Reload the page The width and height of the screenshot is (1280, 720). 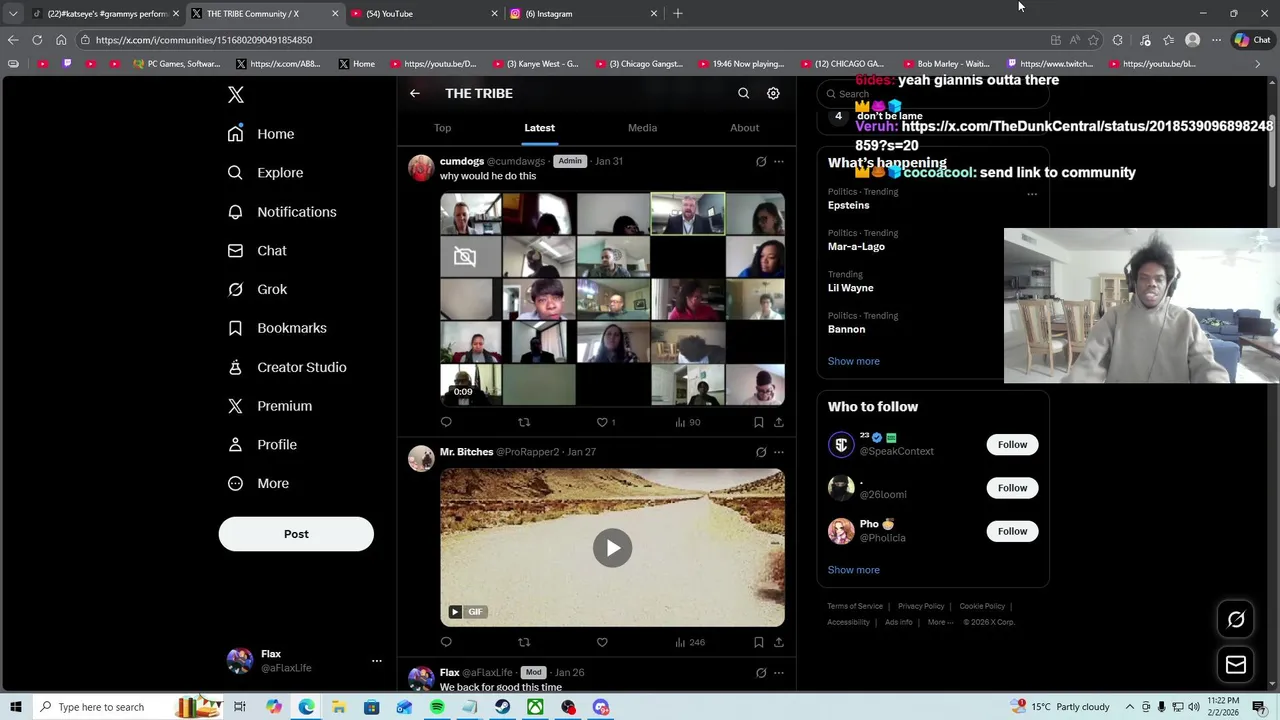coord(37,40)
